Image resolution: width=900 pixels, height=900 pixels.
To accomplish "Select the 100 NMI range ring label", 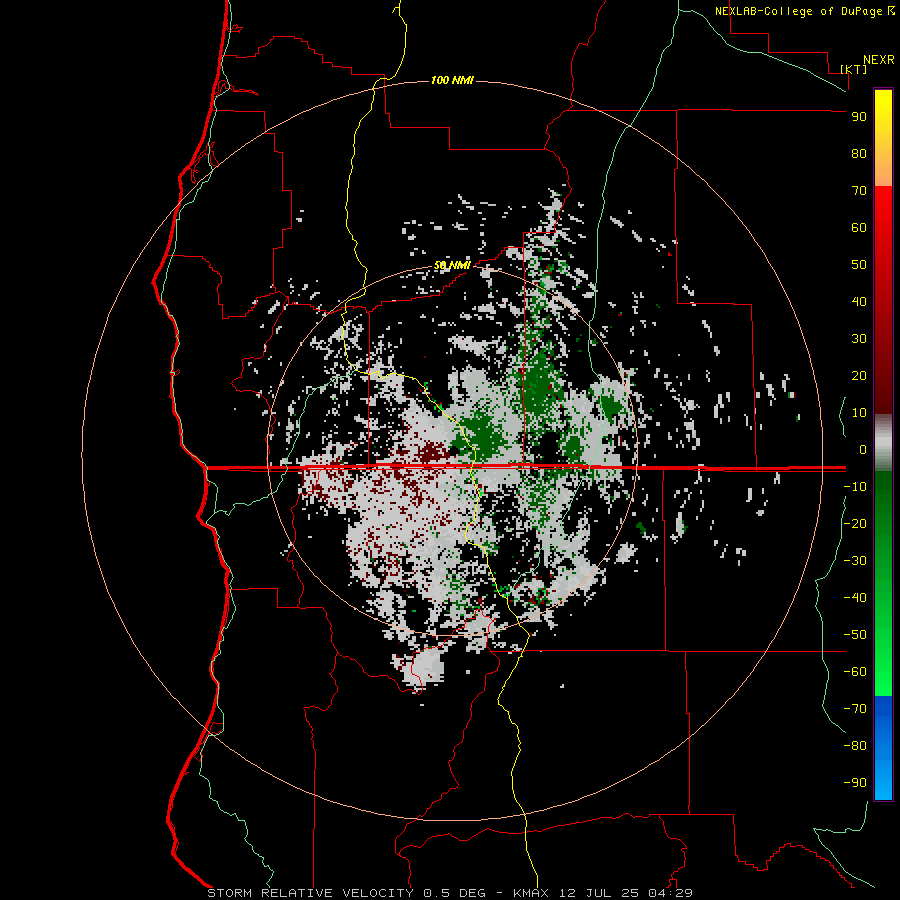I will (x=452, y=80).
